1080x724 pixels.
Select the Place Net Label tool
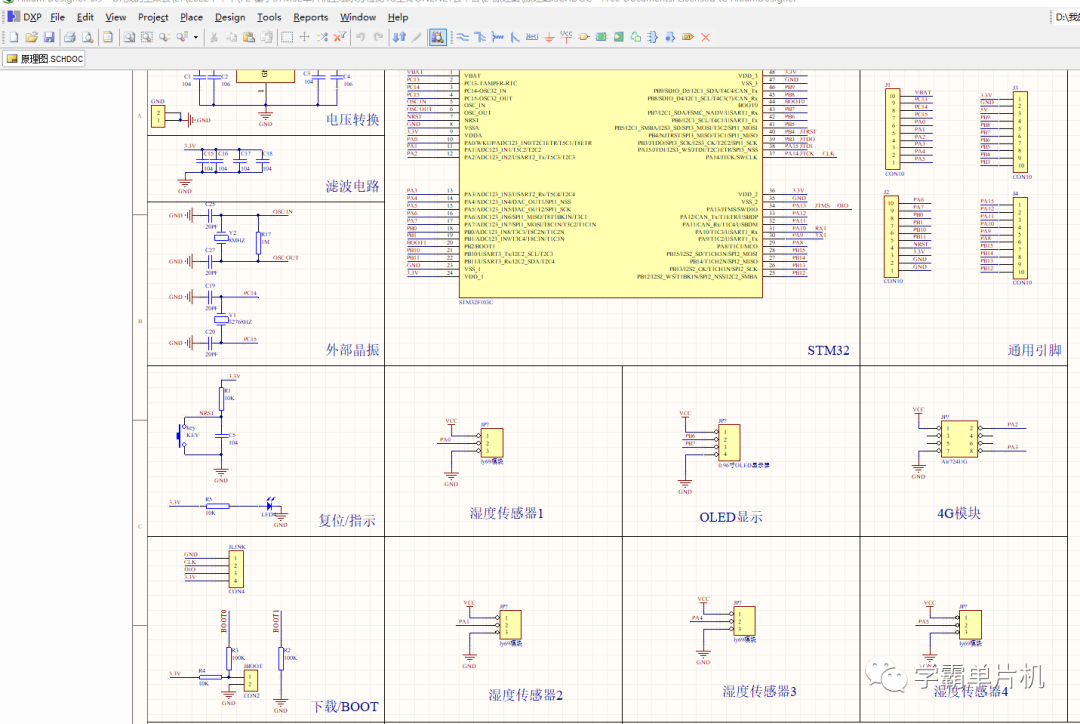pyautogui.click(x=532, y=37)
